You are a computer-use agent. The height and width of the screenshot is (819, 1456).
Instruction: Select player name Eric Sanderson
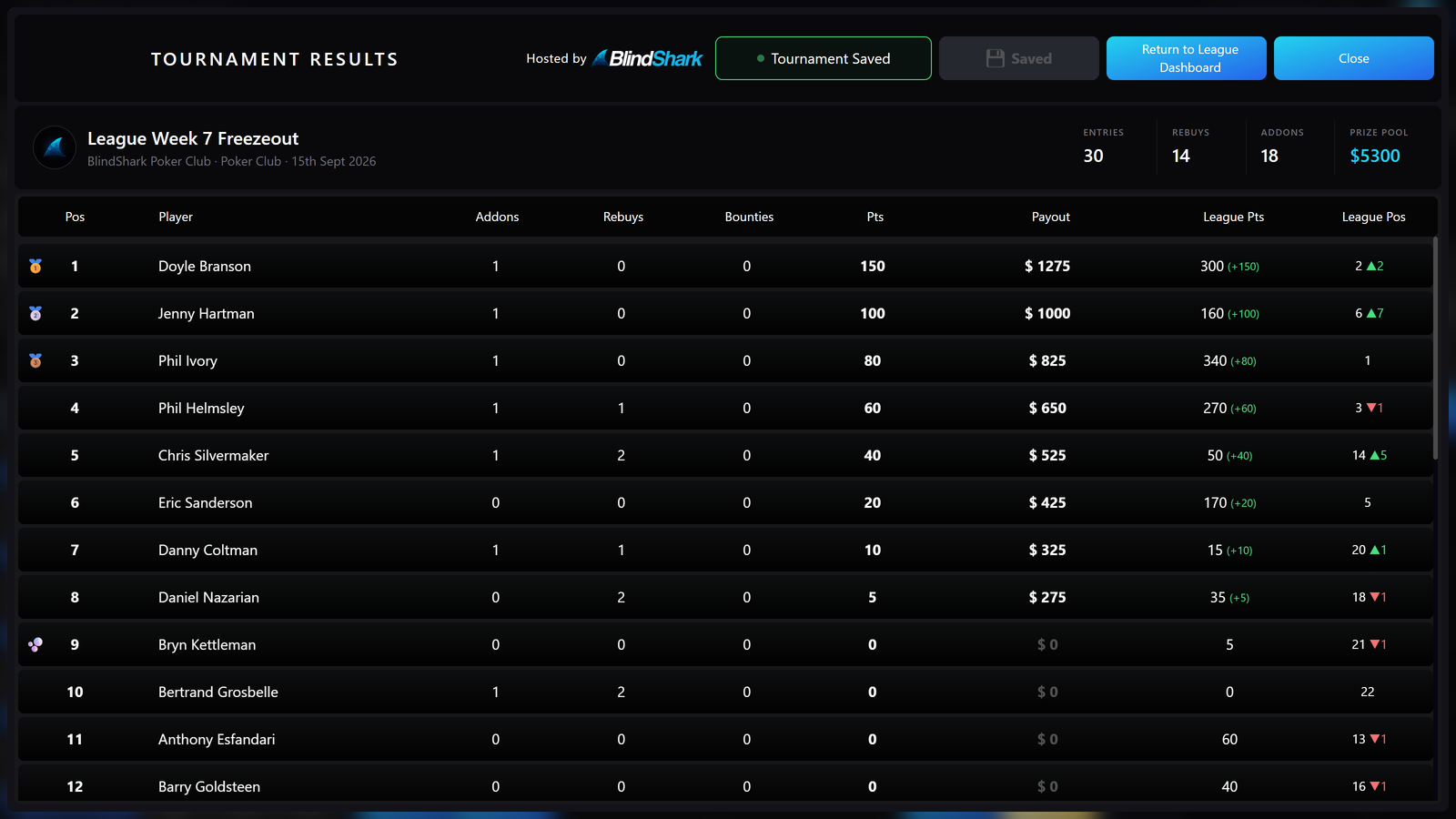206,502
